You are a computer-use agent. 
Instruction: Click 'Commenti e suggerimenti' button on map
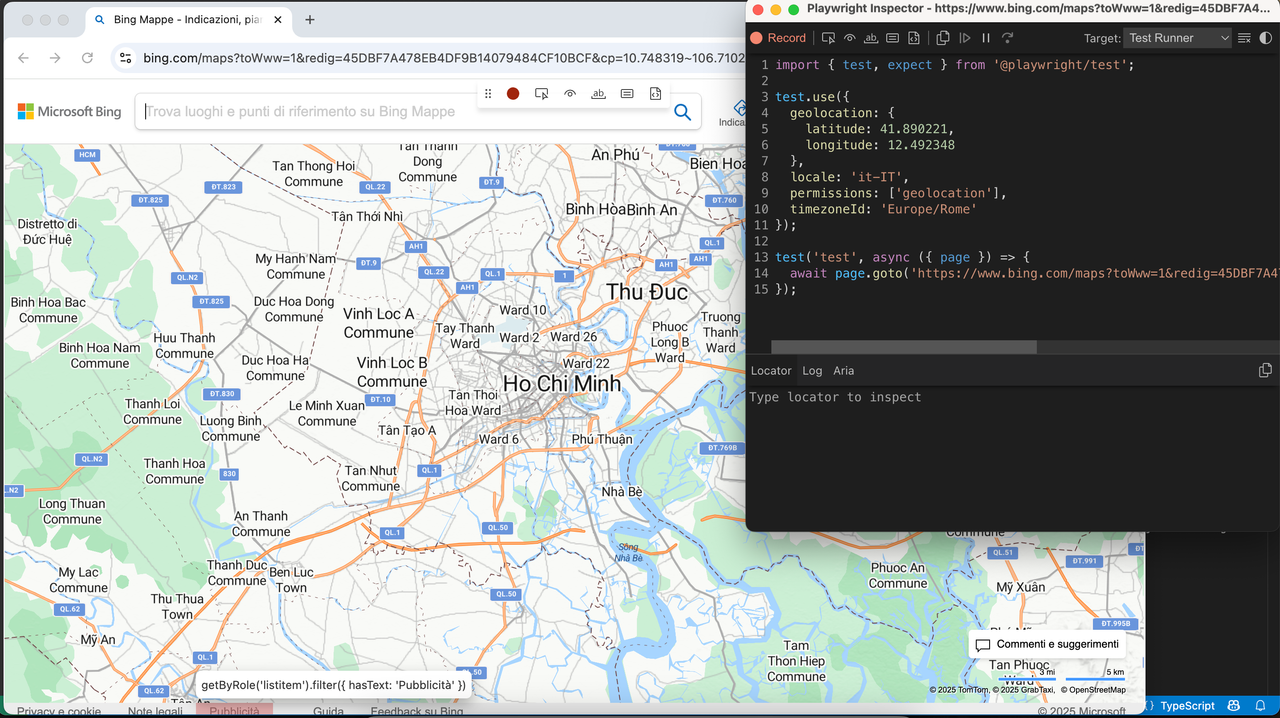click(1047, 645)
